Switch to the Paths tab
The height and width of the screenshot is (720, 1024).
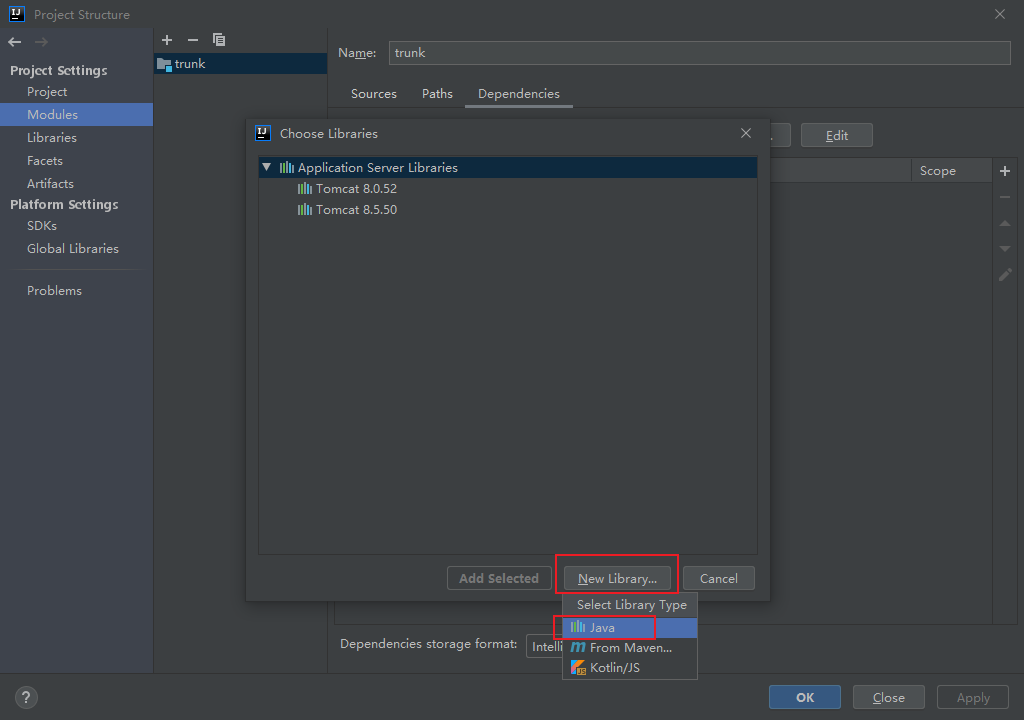click(437, 94)
